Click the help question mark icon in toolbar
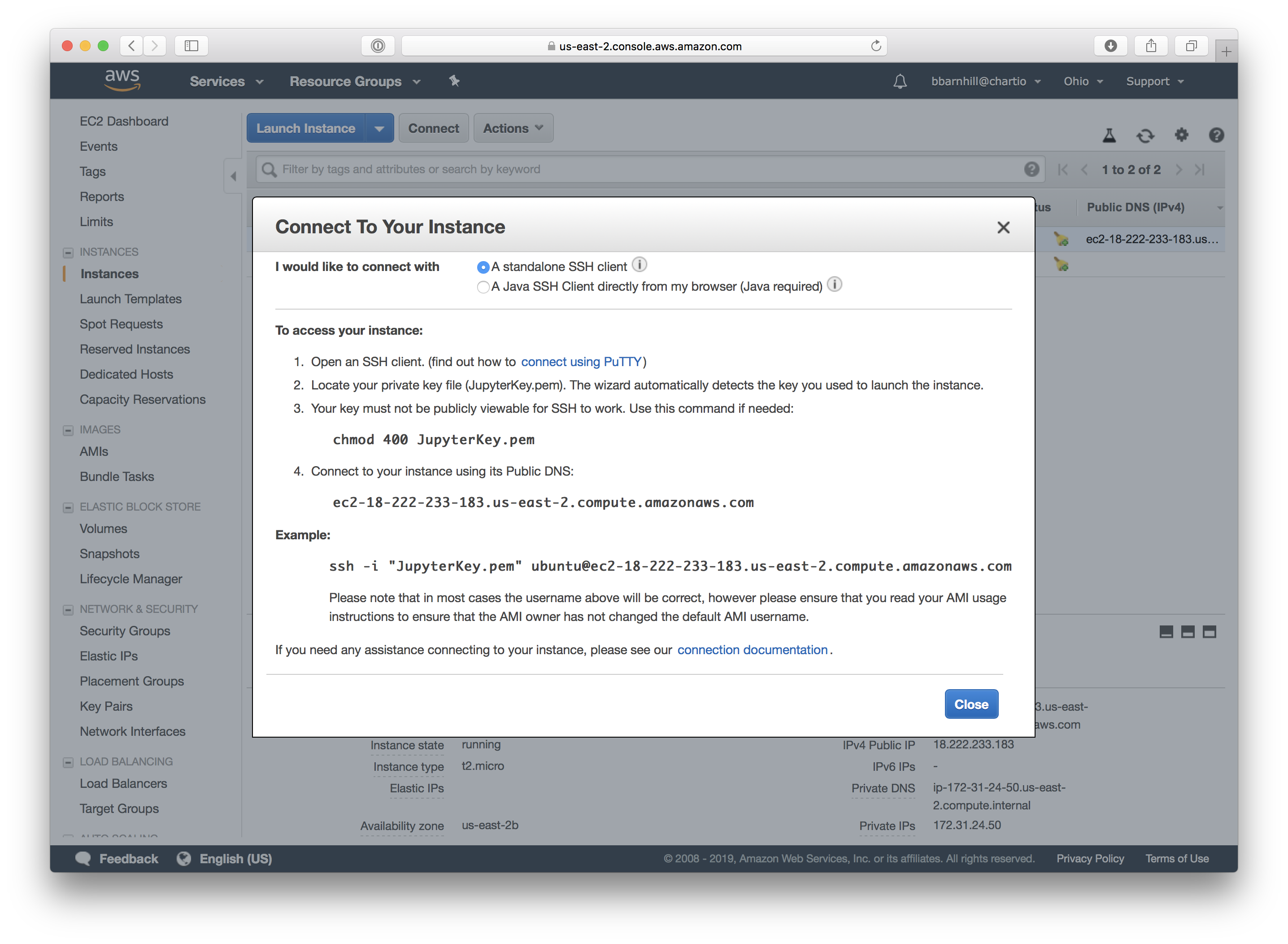This screenshot has width=1288, height=944. [1216, 135]
